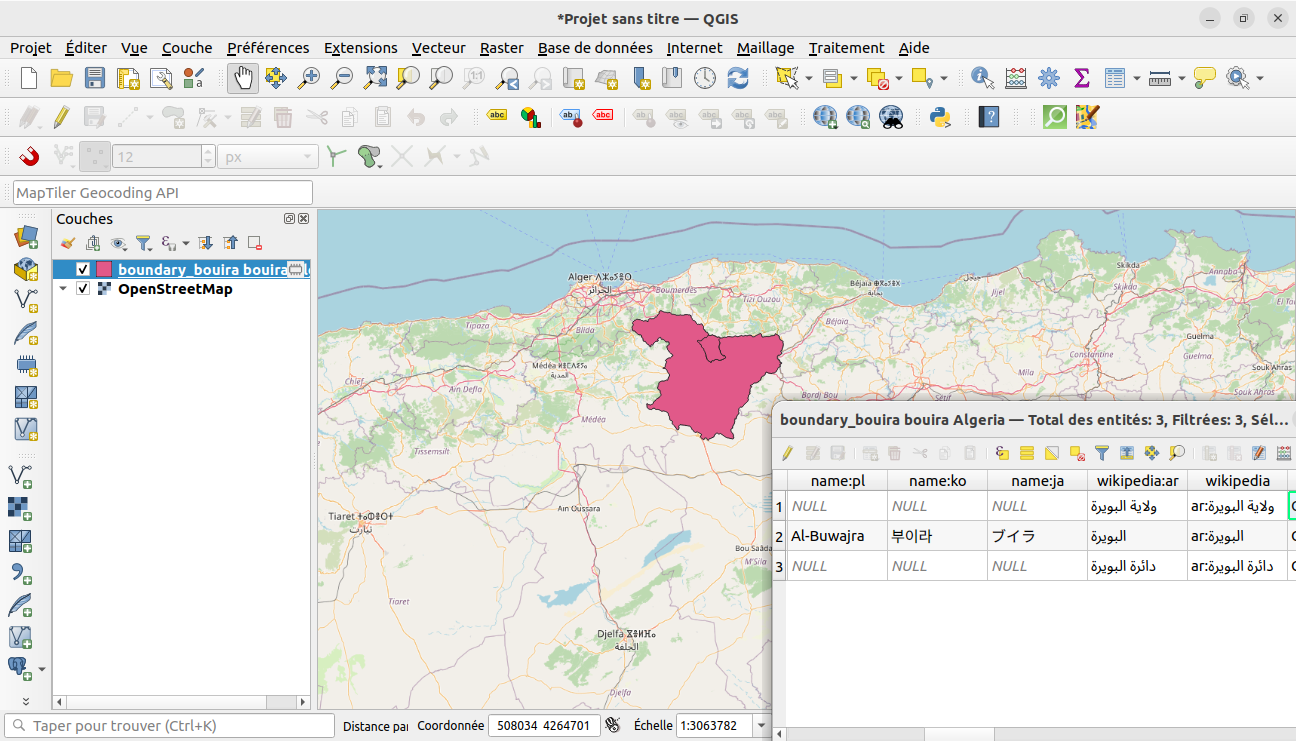Toggle editing pencil in attribute table toolbar
Viewport: 1296px width, 741px height.
coord(788,453)
